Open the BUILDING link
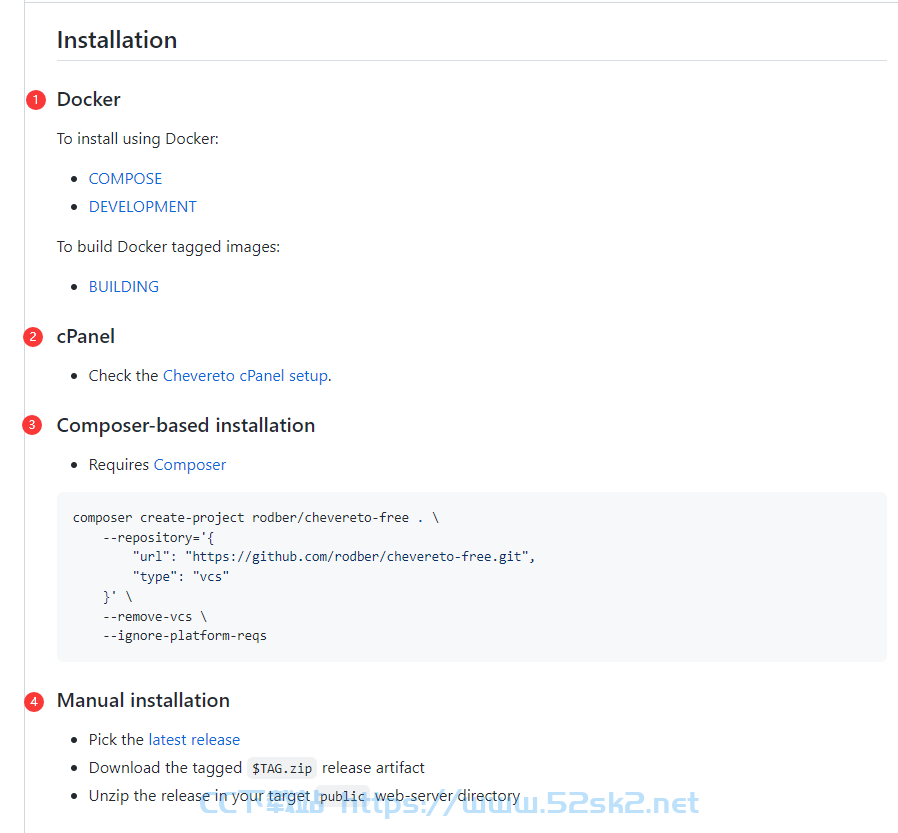This screenshot has height=833, width=898. [x=124, y=286]
